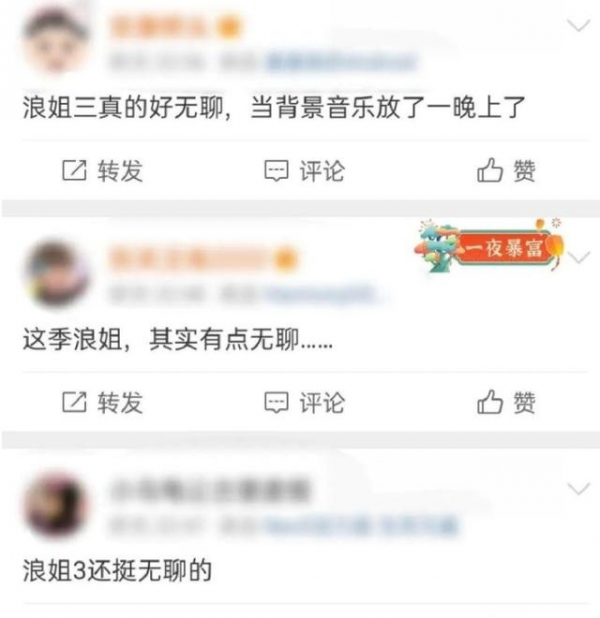The width and height of the screenshot is (600, 618).
Task: Open the second poster's avatar profile
Action: point(56,274)
